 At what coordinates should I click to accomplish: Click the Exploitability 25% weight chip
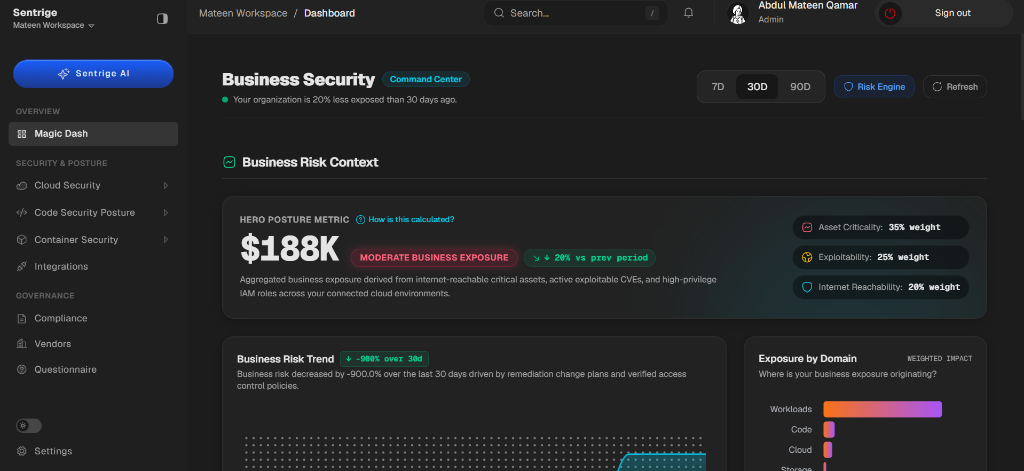pos(881,257)
